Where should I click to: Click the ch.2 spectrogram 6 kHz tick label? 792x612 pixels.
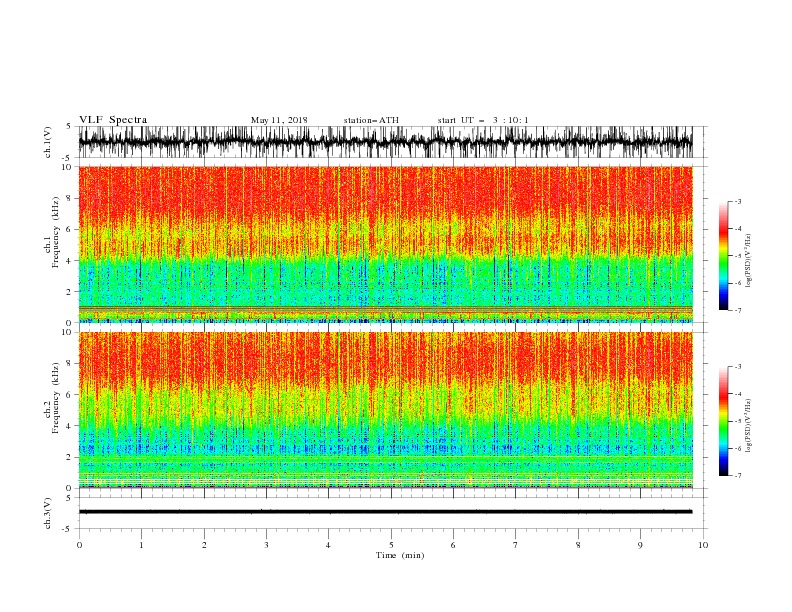[x=70, y=395]
